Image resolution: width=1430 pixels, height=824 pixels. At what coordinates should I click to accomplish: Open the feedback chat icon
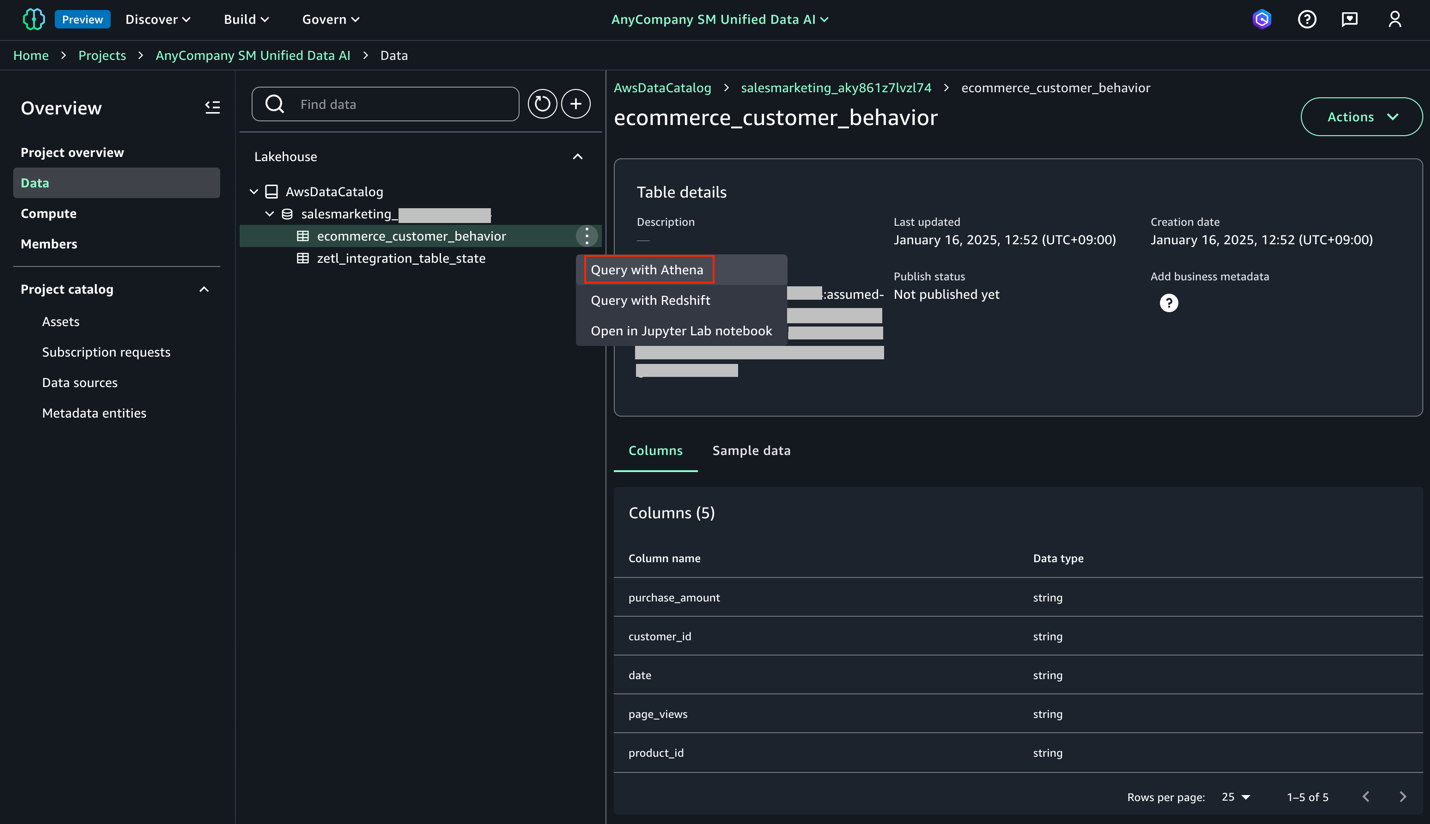pyautogui.click(x=1350, y=19)
